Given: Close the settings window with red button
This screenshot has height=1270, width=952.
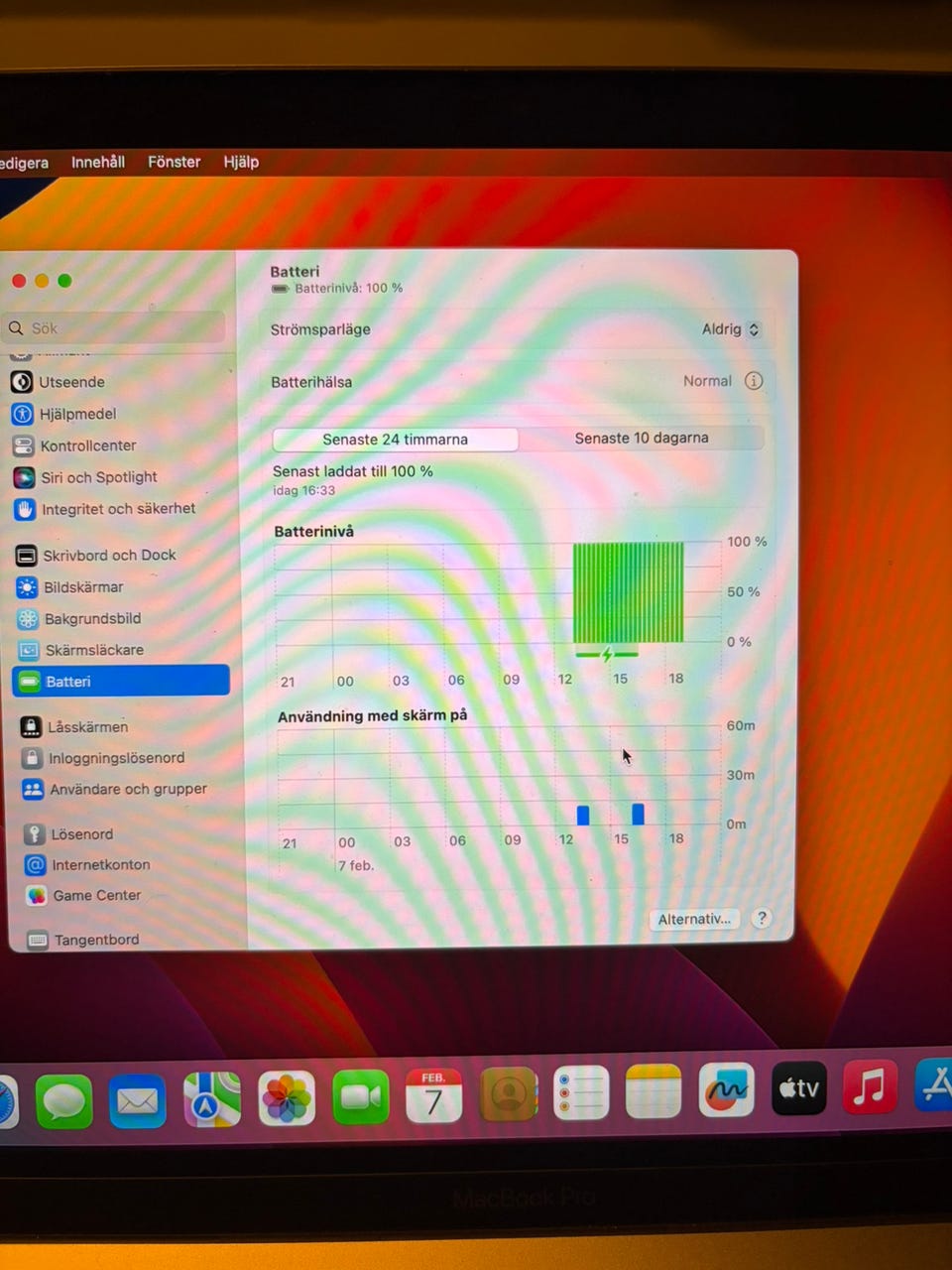Looking at the screenshot, I should coord(19,281).
